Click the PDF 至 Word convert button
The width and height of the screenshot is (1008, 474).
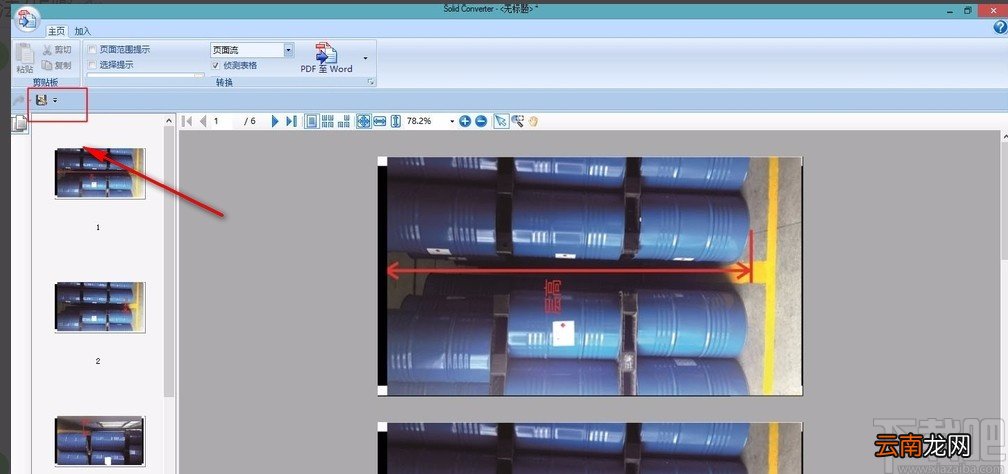(327, 58)
